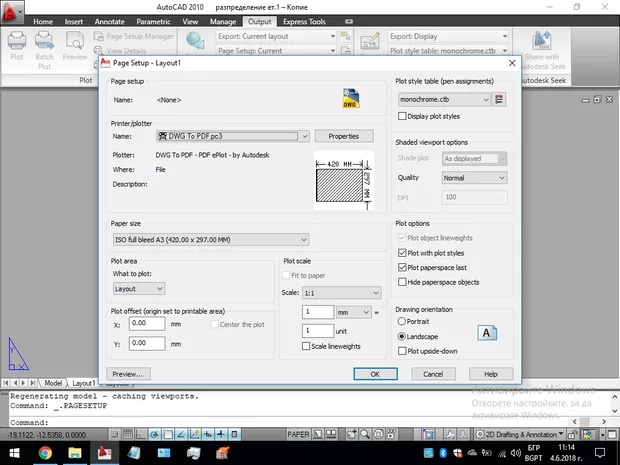The height and width of the screenshot is (465, 620).
Task: Check Hide paperspace objects option
Action: click(403, 282)
